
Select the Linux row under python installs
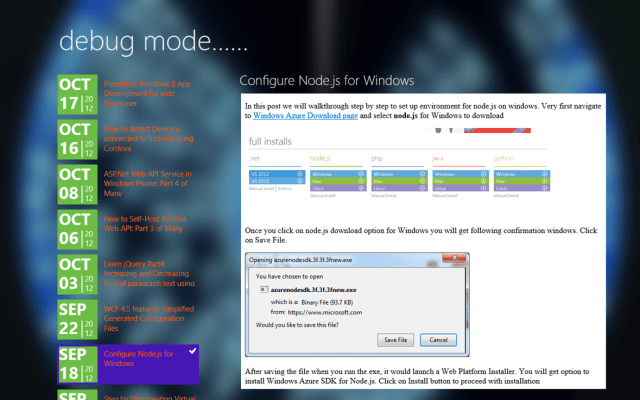[x=514, y=187]
